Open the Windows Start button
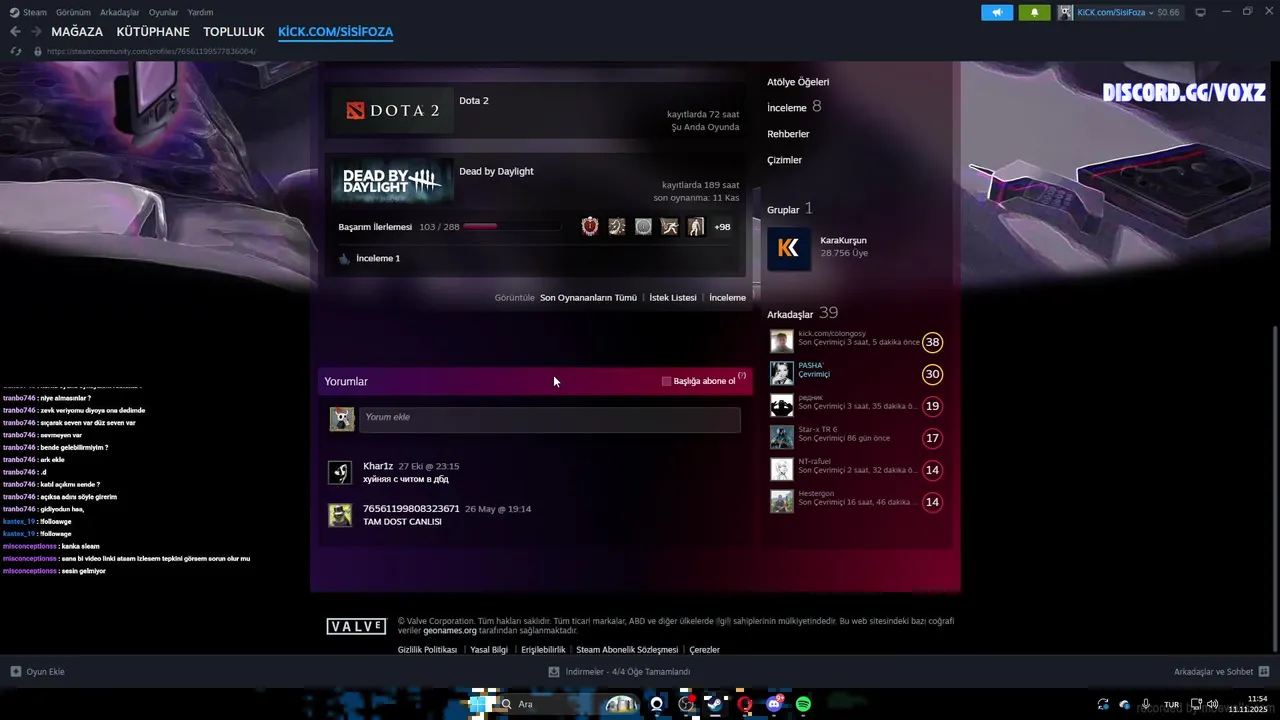The height and width of the screenshot is (720, 1280). pyautogui.click(x=480, y=704)
